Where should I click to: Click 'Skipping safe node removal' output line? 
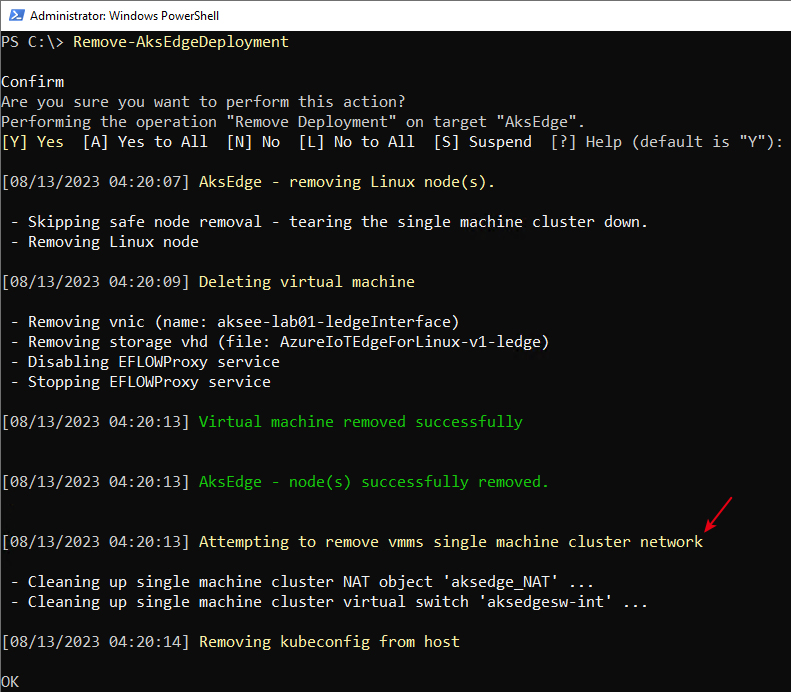pyautogui.click(x=329, y=222)
